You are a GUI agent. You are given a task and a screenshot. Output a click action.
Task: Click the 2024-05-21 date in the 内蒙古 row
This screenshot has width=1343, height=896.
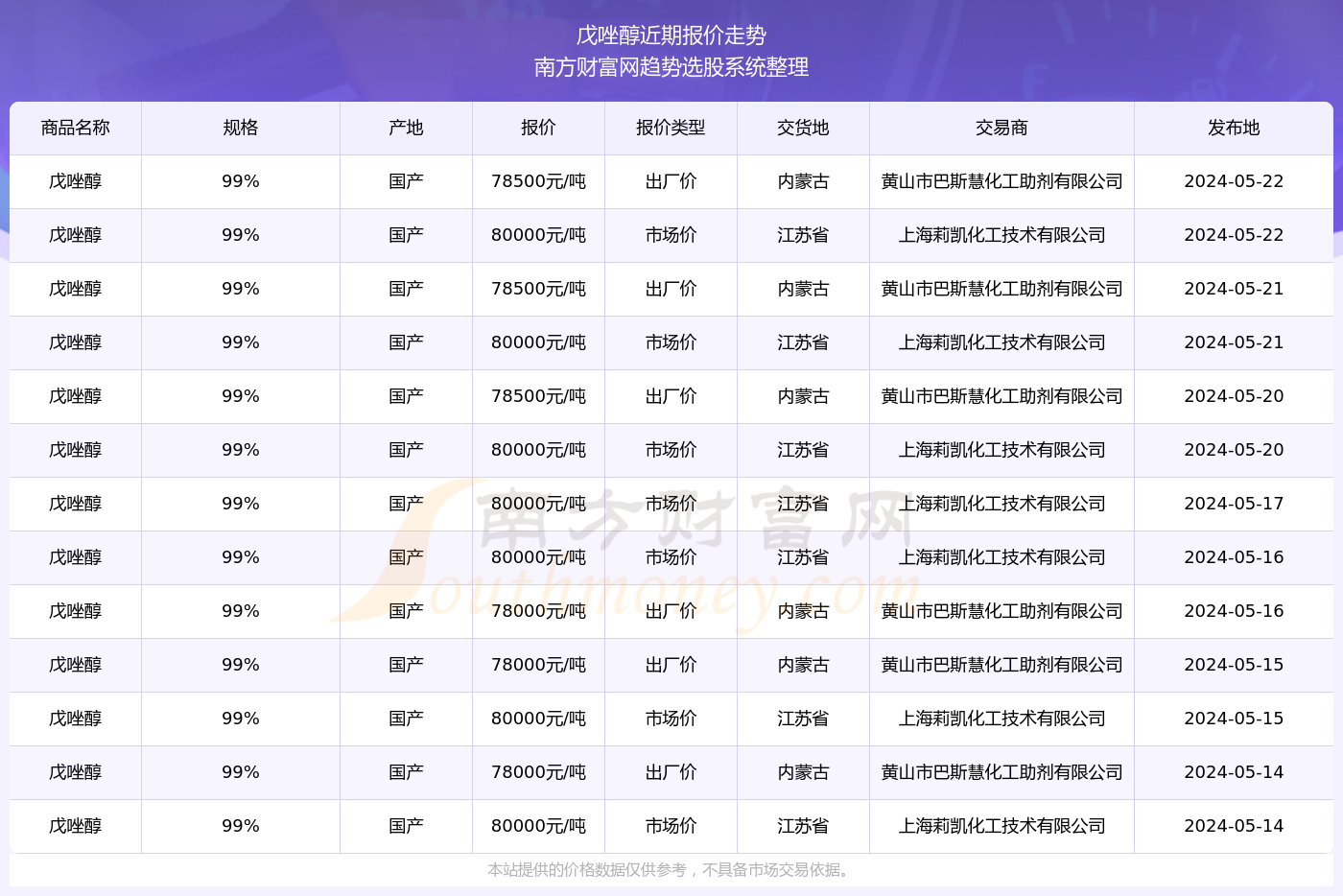tap(1235, 289)
